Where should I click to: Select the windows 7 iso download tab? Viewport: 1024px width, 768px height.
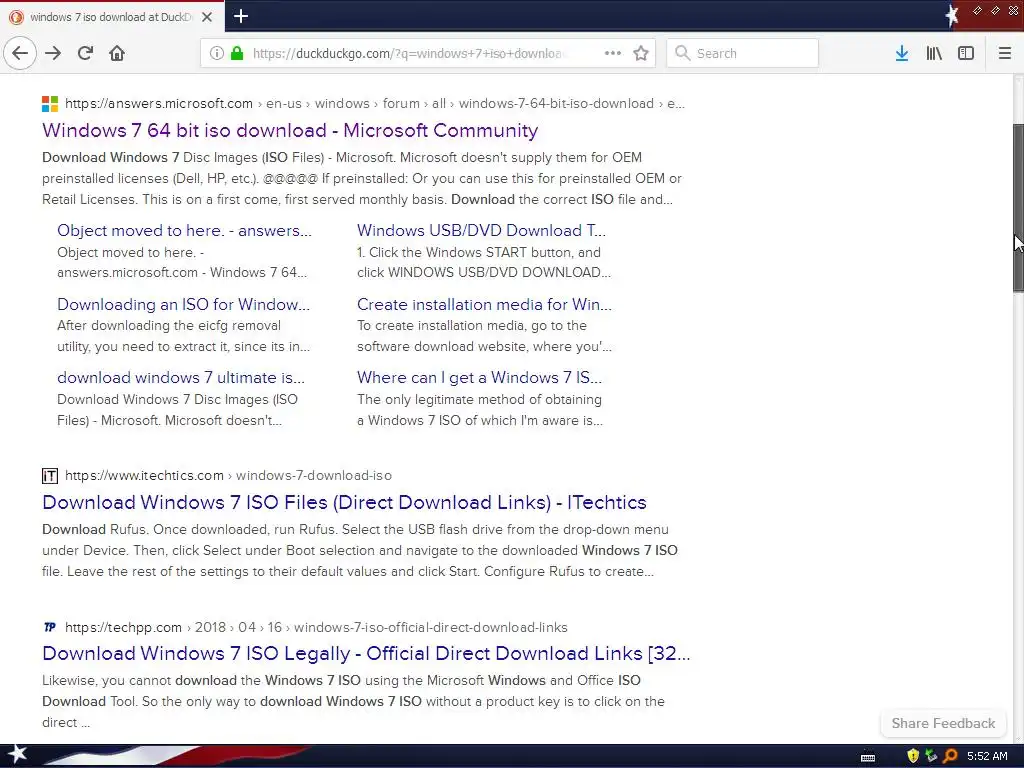pos(112,16)
